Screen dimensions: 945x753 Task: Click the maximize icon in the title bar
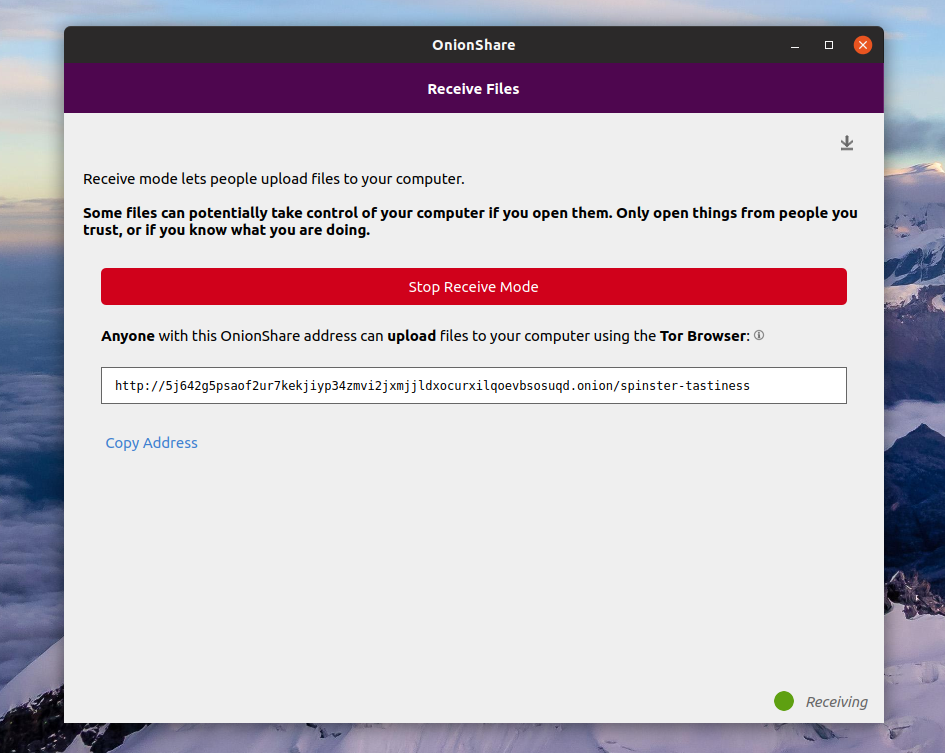(x=828, y=45)
